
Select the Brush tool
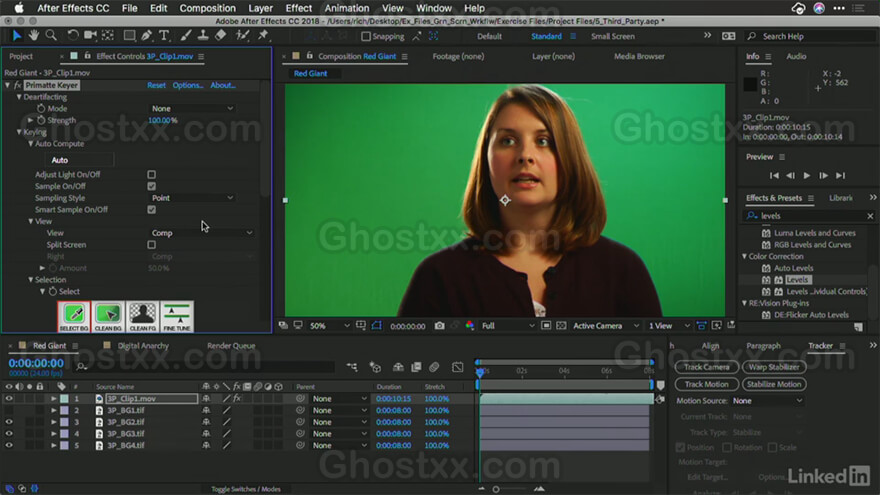pyautogui.click(x=186, y=36)
